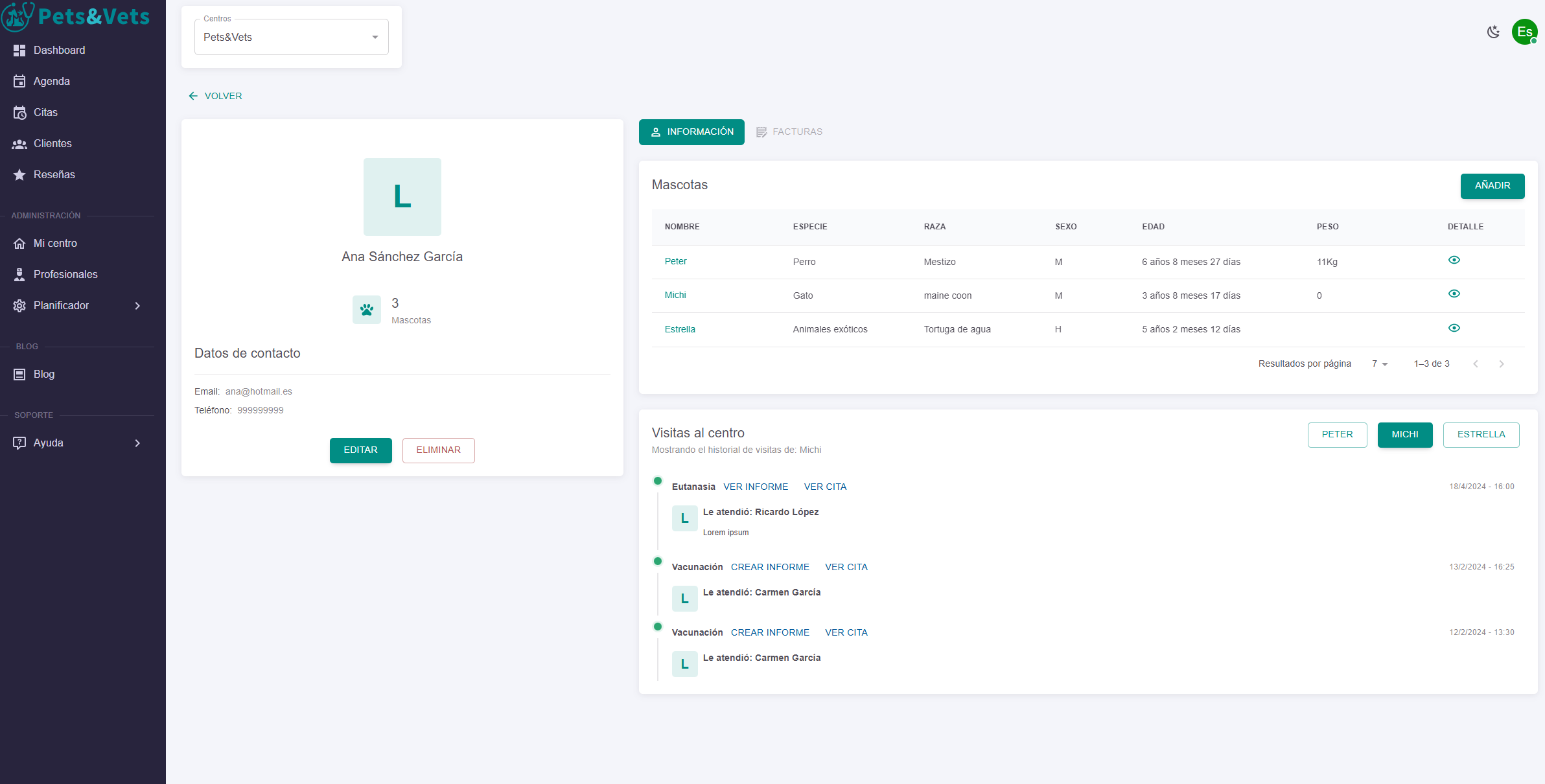
Task: Click the Peso column header
Action: pyautogui.click(x=1327, y=227)
